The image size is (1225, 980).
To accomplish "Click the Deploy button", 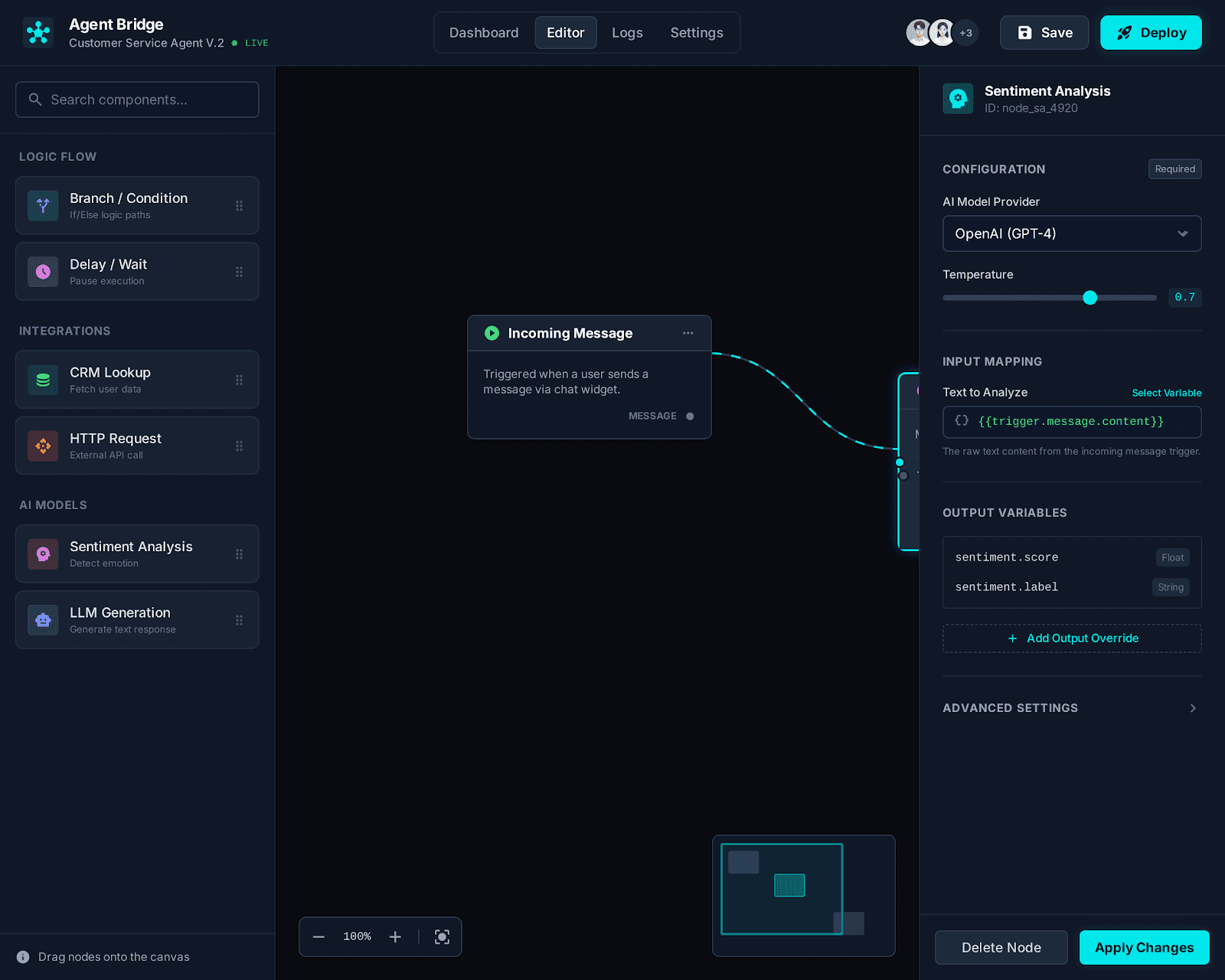I will pos(1151,33).
